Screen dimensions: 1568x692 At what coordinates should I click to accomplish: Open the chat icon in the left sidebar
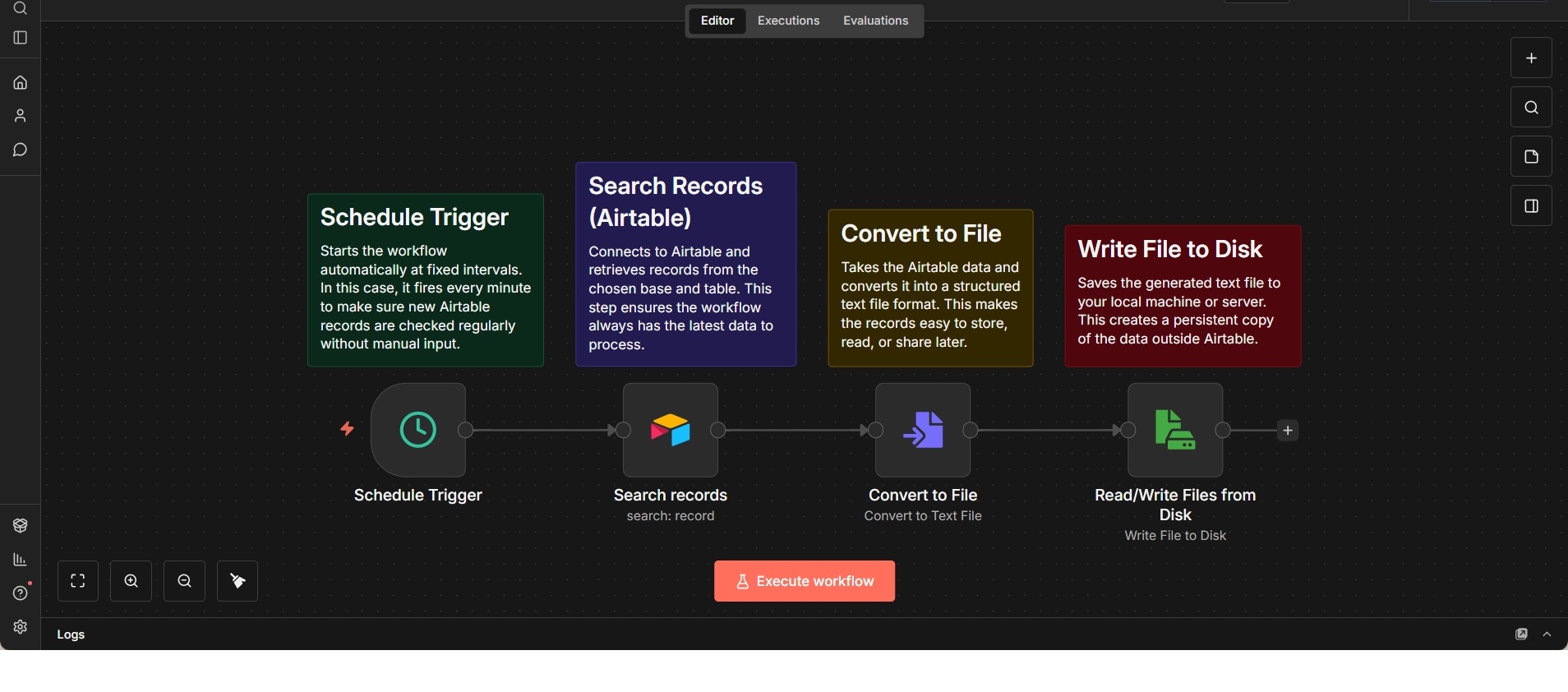click(x=21, y=150)
